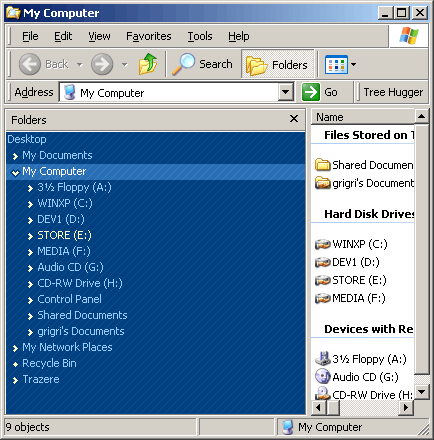Select Control Panel in folder tree

pos(69,299)
